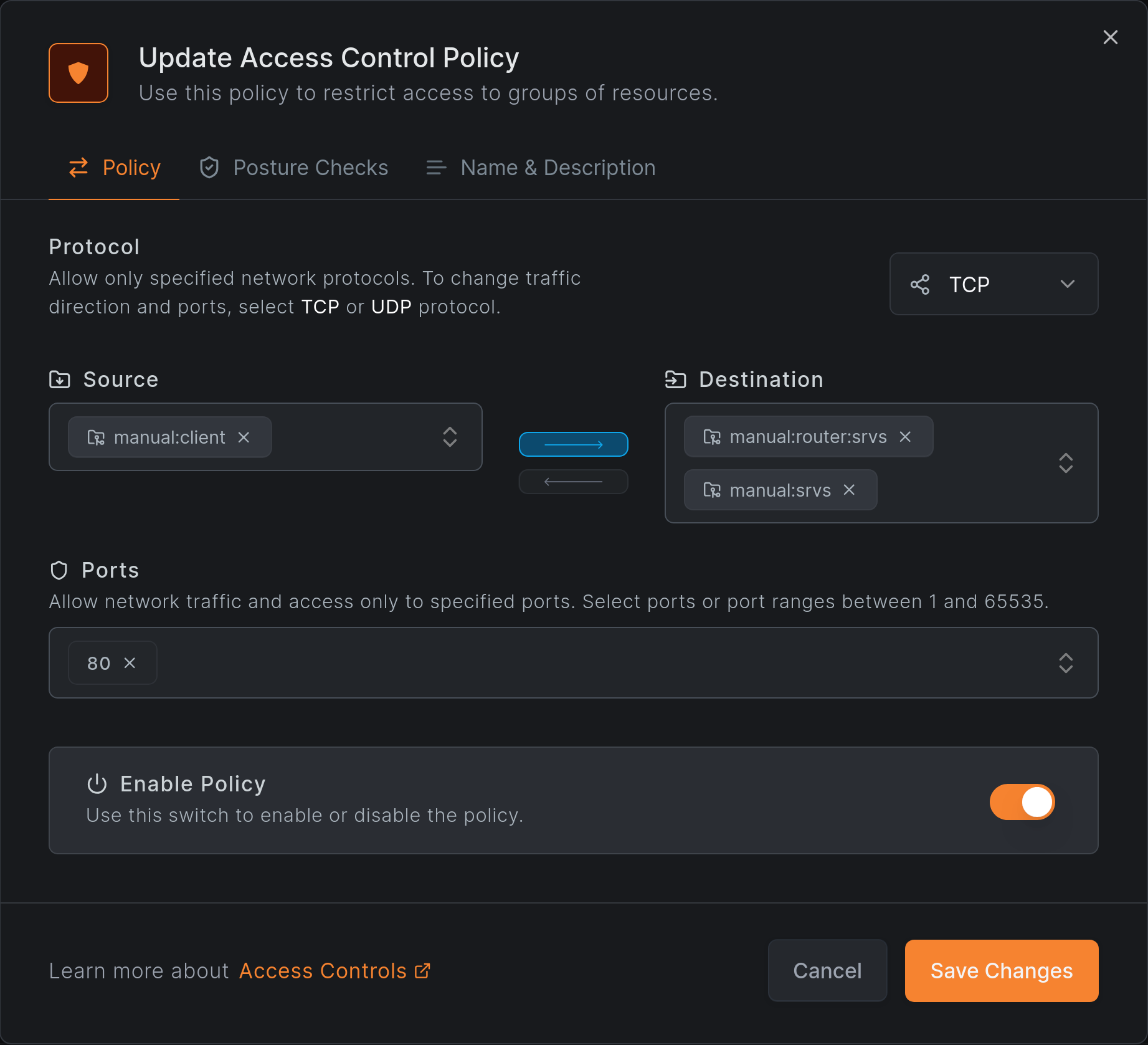Open the TCP protocol dropdown
1148x1045 pixels.
tap(1067, 284)
